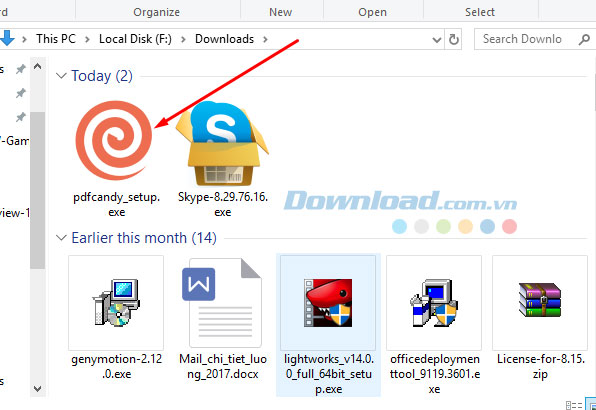This screenshot has height=410, width=596.
Task: Select the License-for-8.15.zip archive icon
Action: (540, 300)
